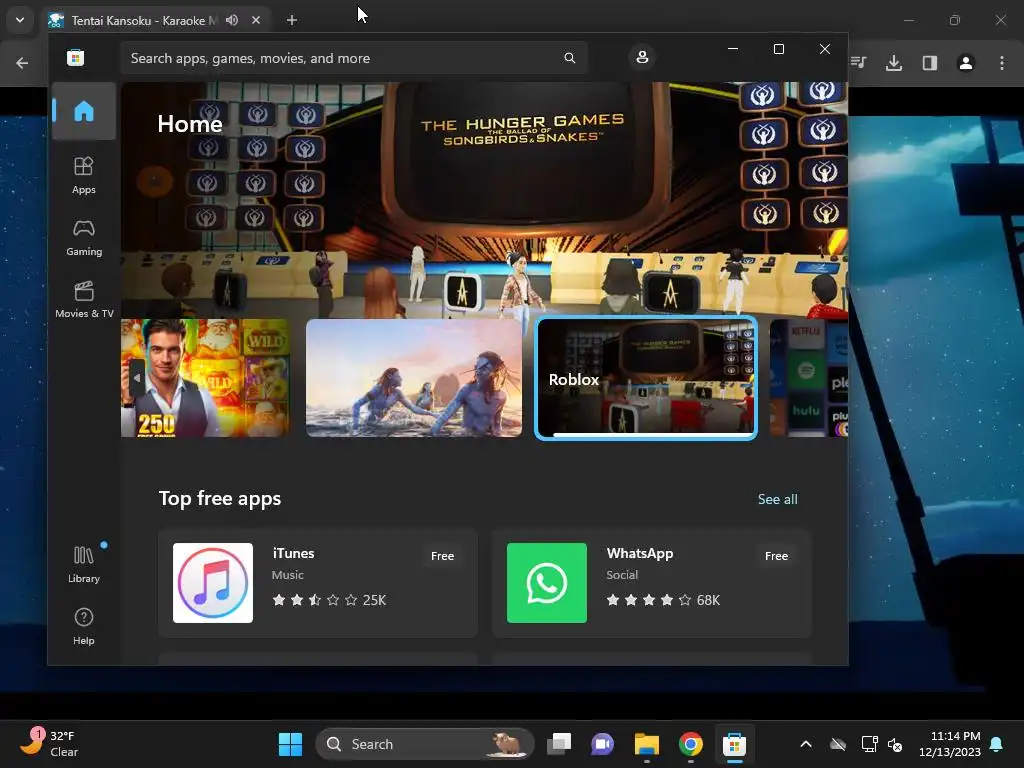1024x768 pixels.
Task: Open the WhatsApp app icon
Action: [x=547, y=583]
